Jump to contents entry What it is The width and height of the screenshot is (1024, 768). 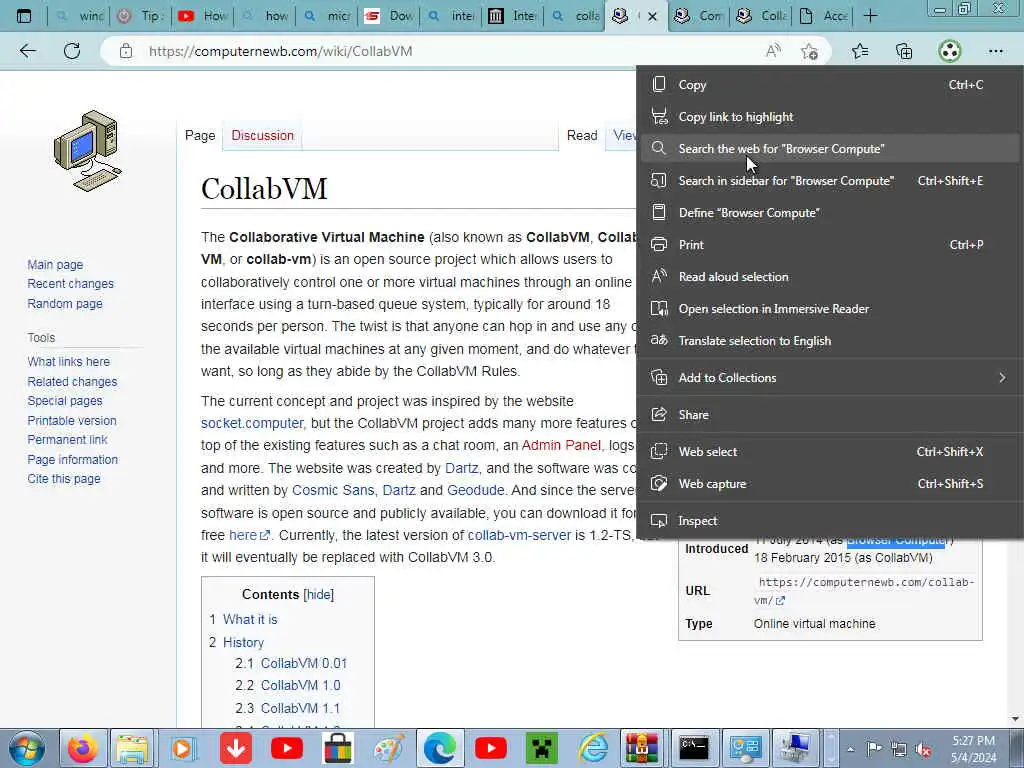(x=249, y=619)
